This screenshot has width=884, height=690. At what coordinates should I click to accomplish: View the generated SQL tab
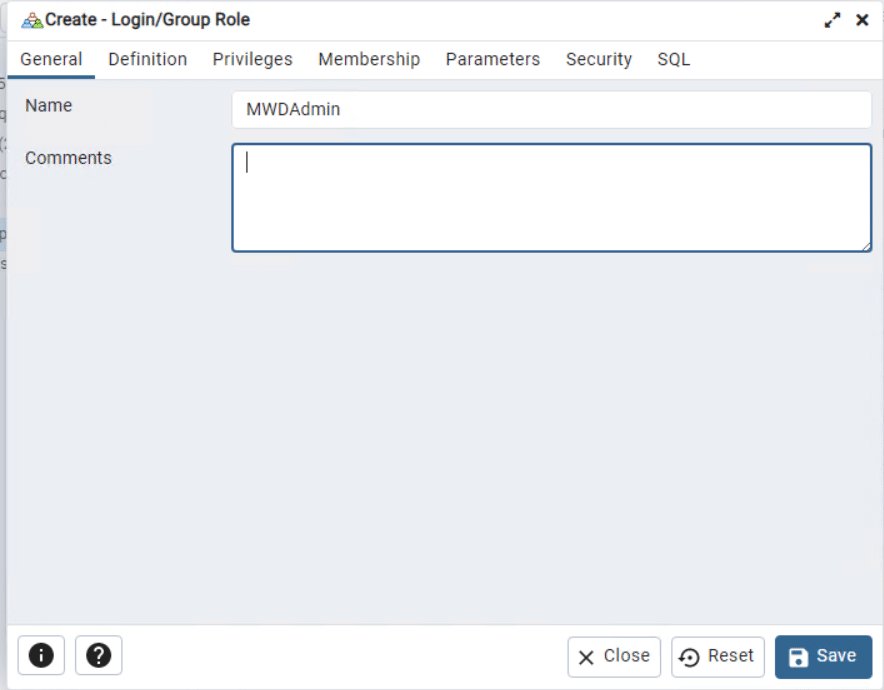(x=673, y=60)
